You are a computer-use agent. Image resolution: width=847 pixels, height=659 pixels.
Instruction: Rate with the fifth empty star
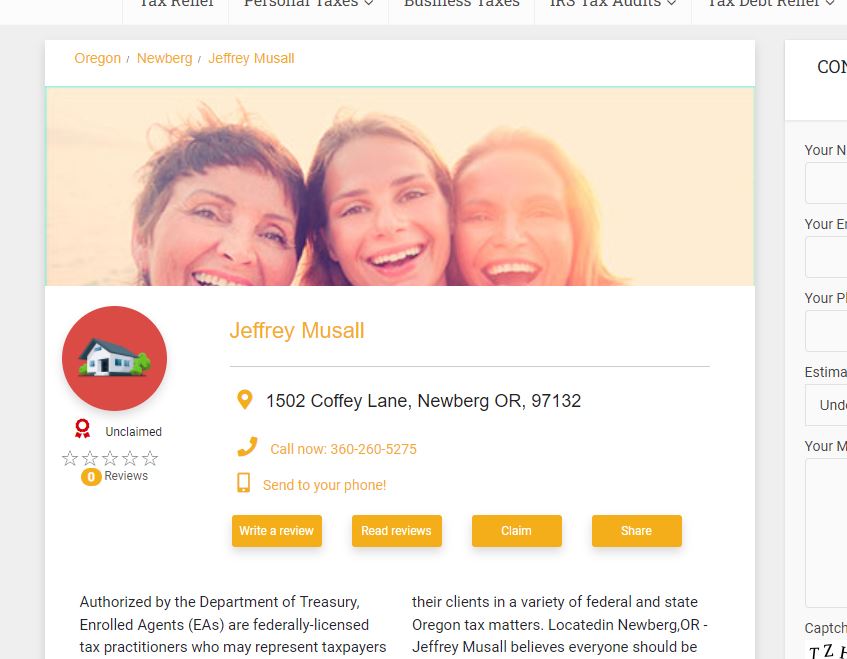[x=150, y=459]
